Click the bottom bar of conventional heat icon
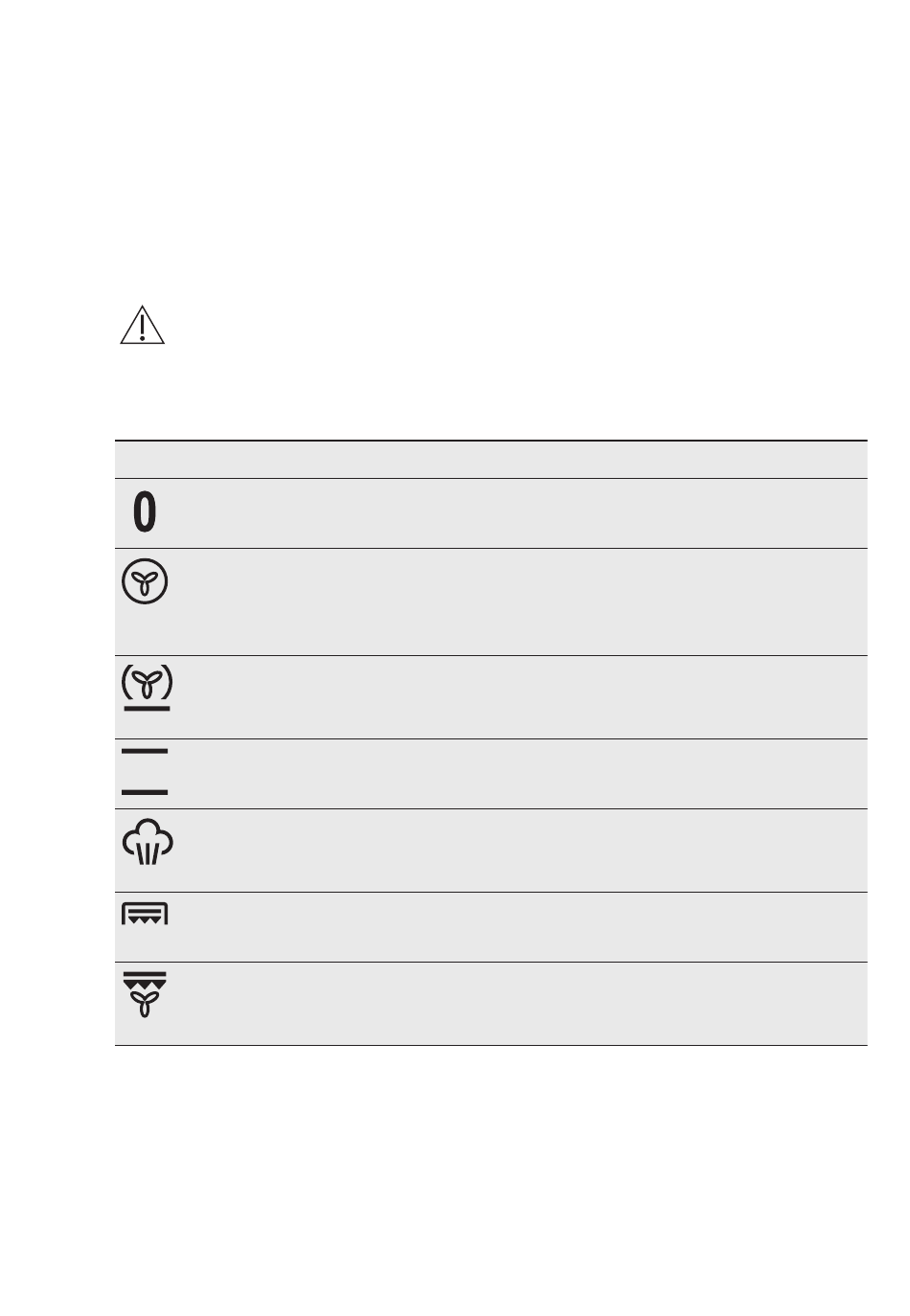The height and width of the screenshot is (1316, 910). coord(145,793)
